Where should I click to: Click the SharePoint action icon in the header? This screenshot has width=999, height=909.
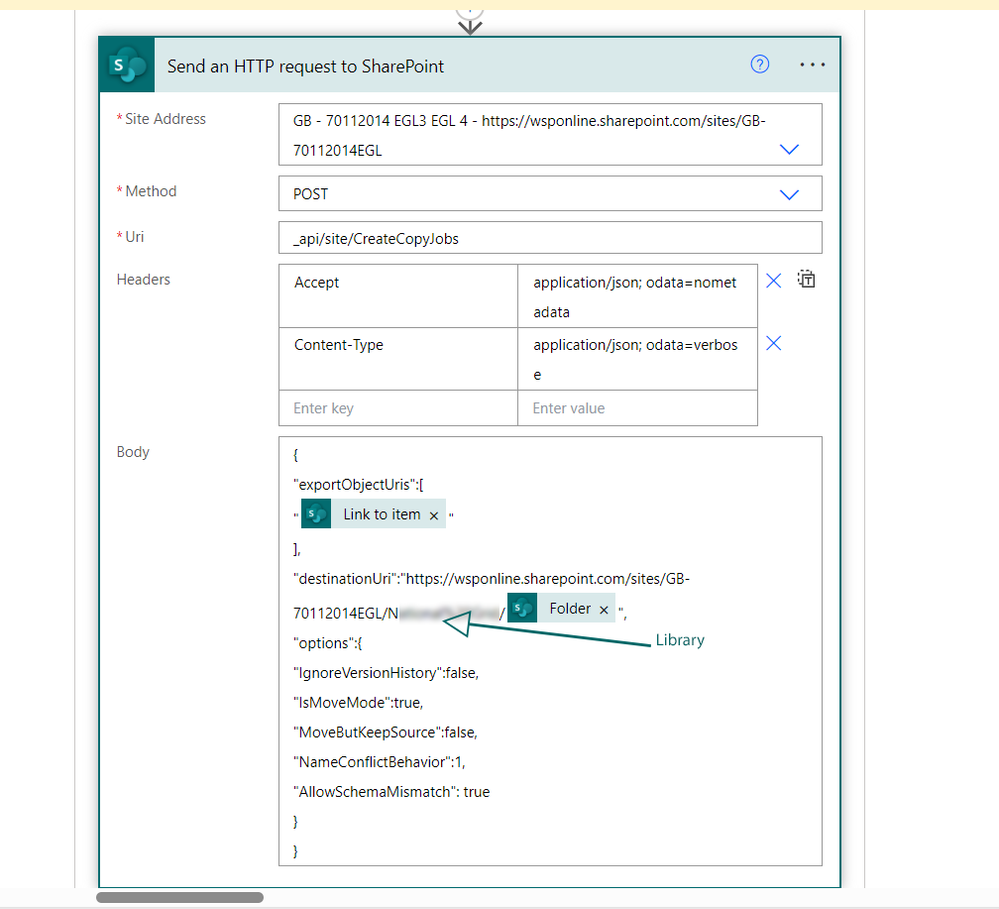[x=127, y=65]
